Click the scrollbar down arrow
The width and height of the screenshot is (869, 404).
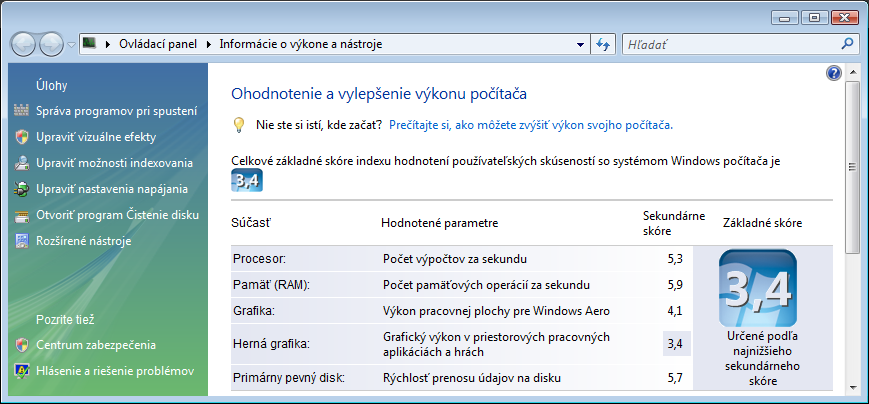click(x=853, y=387)
